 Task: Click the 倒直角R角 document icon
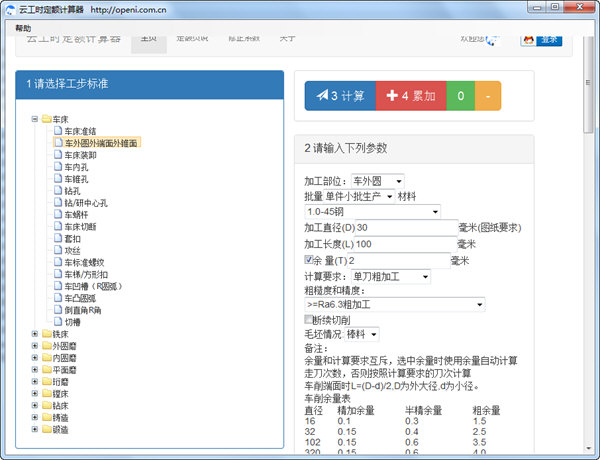[x=58, y=310]
